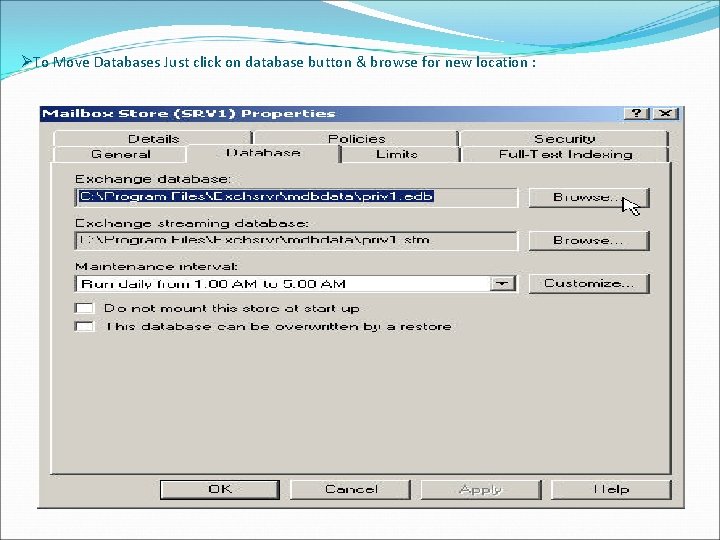Image resolution: width=720 pixels, height=540 pixels.
Task: Open the Full-Text Indexing tab
Action: (x=565, y=154)
